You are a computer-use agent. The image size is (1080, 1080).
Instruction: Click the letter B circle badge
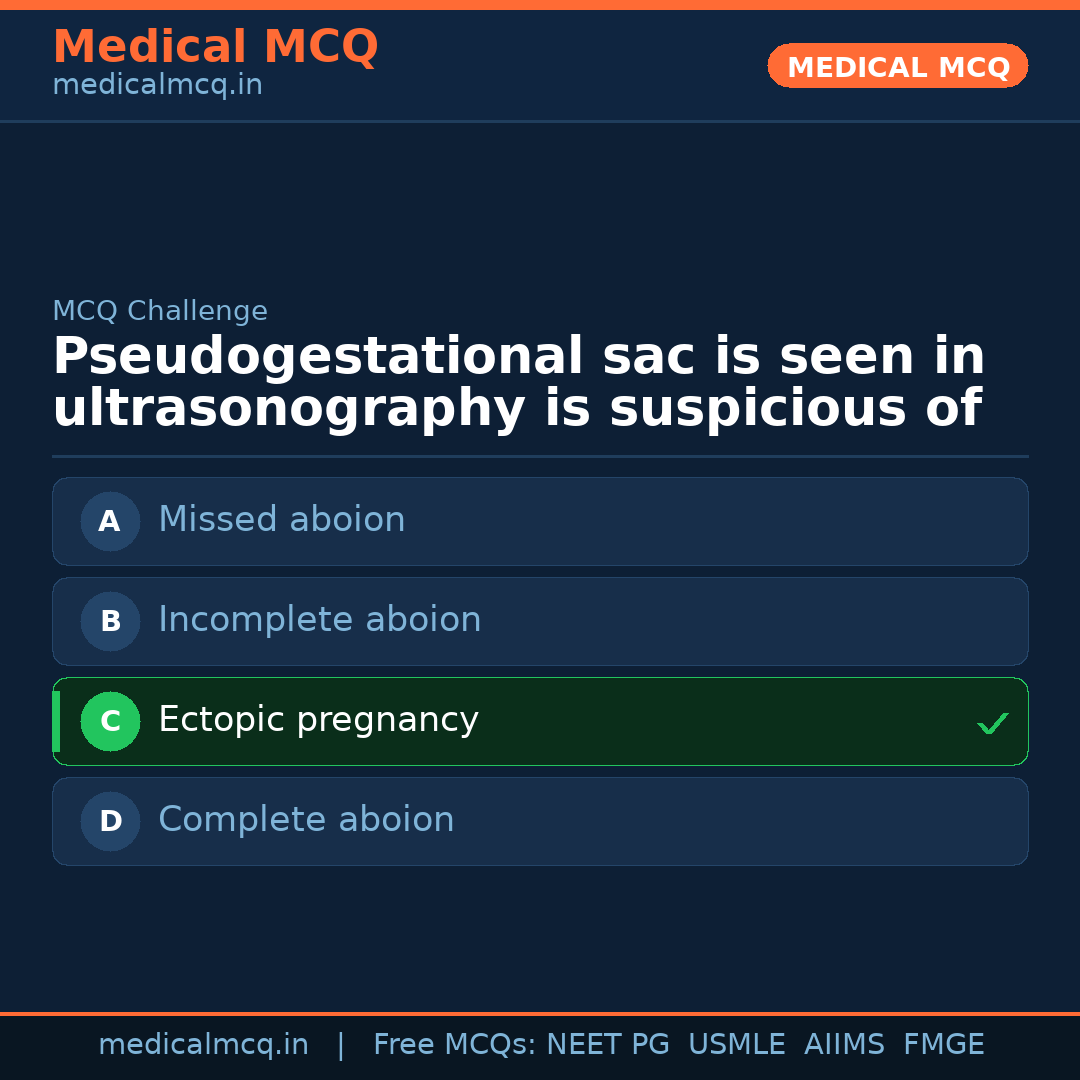110,621
